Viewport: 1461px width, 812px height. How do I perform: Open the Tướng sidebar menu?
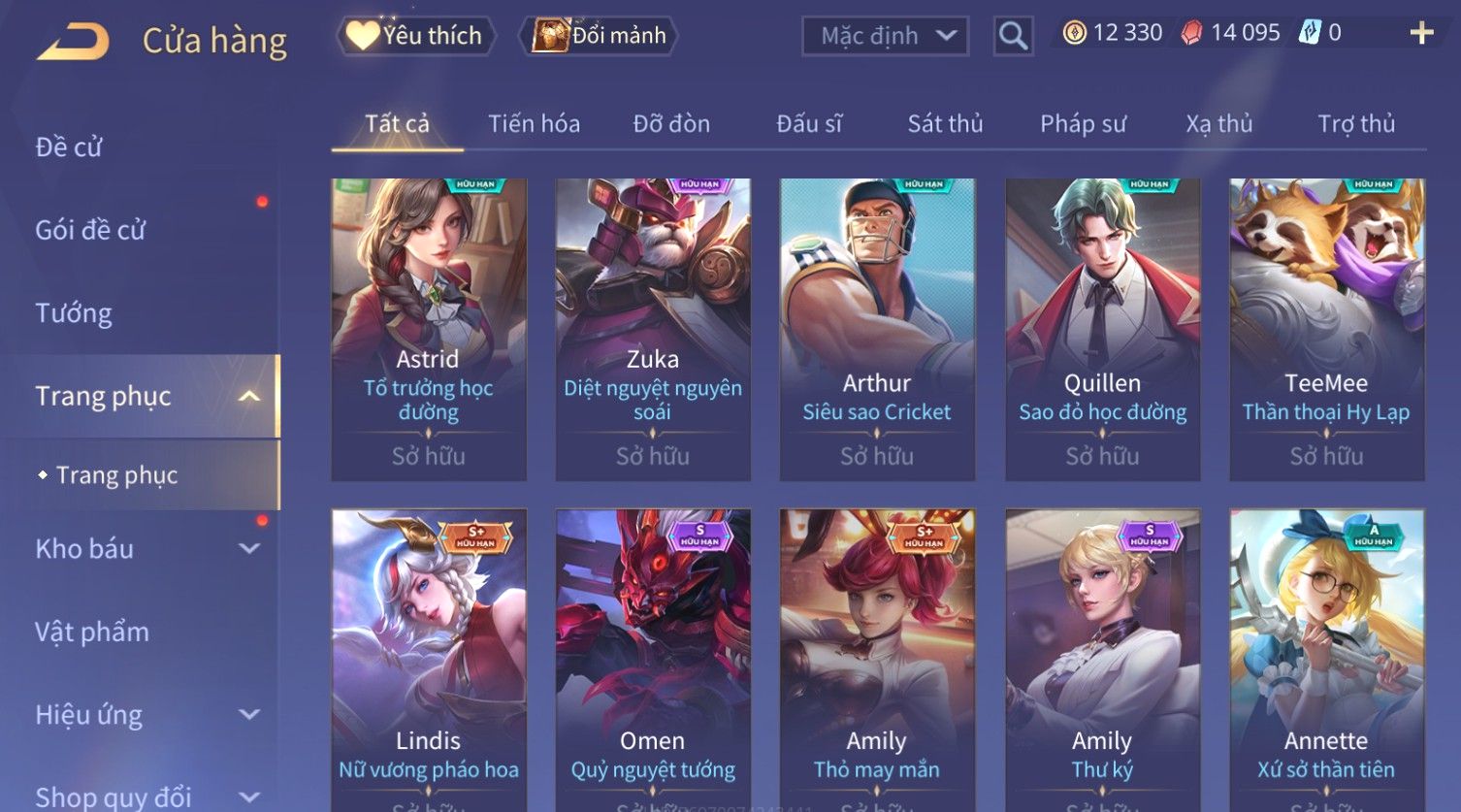pos(74,313)
